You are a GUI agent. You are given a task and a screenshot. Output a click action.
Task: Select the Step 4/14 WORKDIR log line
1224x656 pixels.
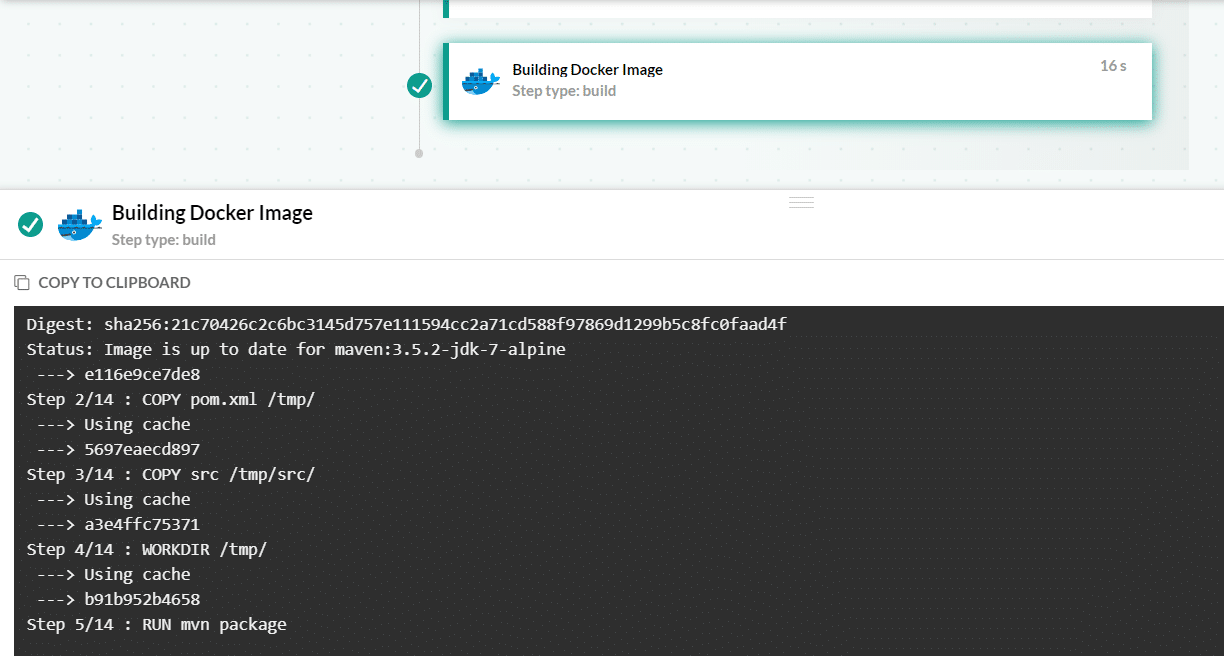click(147, 550)
